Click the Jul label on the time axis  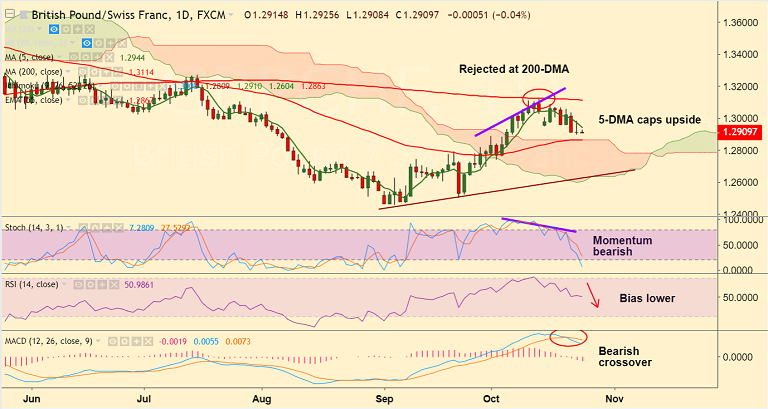coord(144,399)
